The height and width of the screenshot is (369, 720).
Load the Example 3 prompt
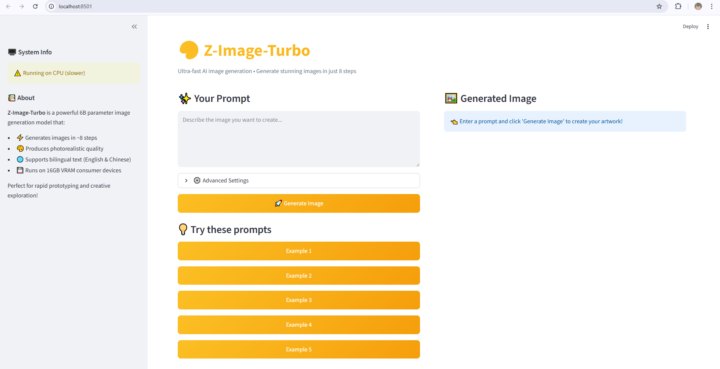pos(298,300)
